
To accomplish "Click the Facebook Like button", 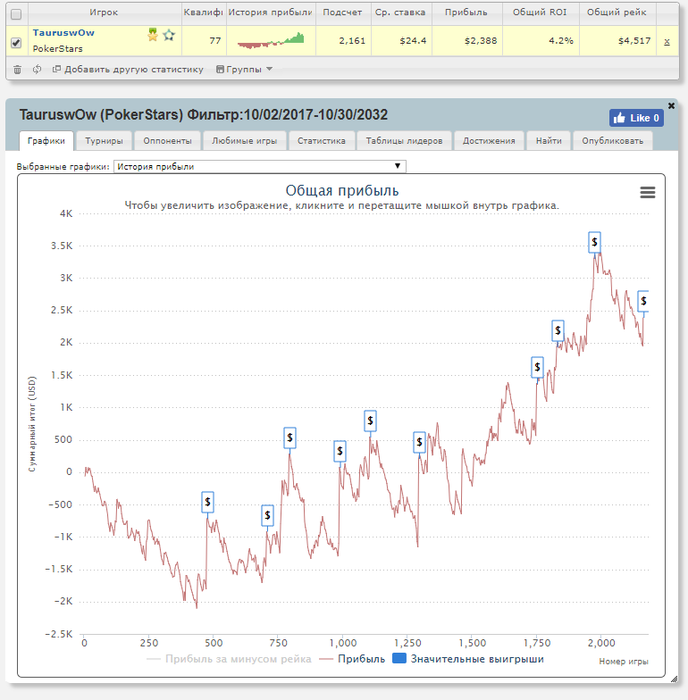I will [636, 118].
